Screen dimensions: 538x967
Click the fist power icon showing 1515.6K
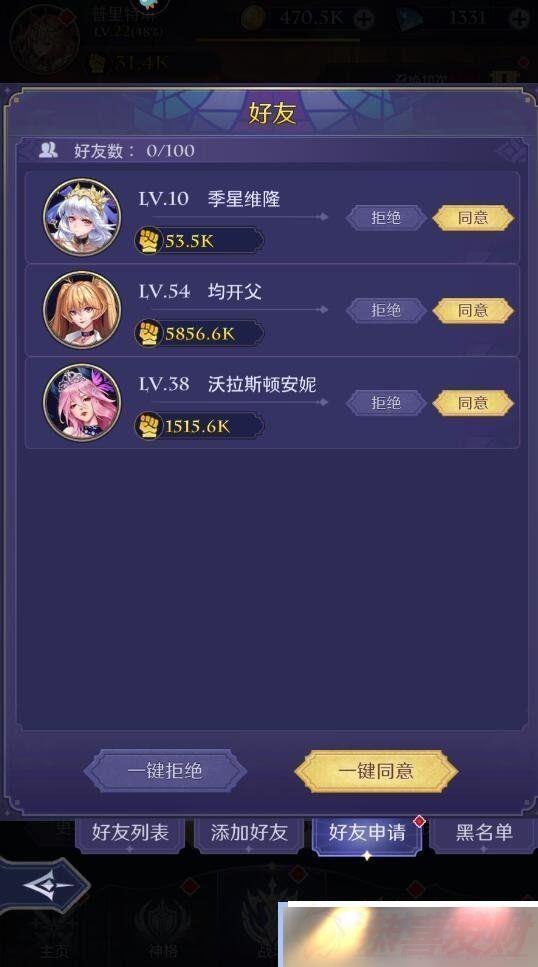(x=149, y=426)
